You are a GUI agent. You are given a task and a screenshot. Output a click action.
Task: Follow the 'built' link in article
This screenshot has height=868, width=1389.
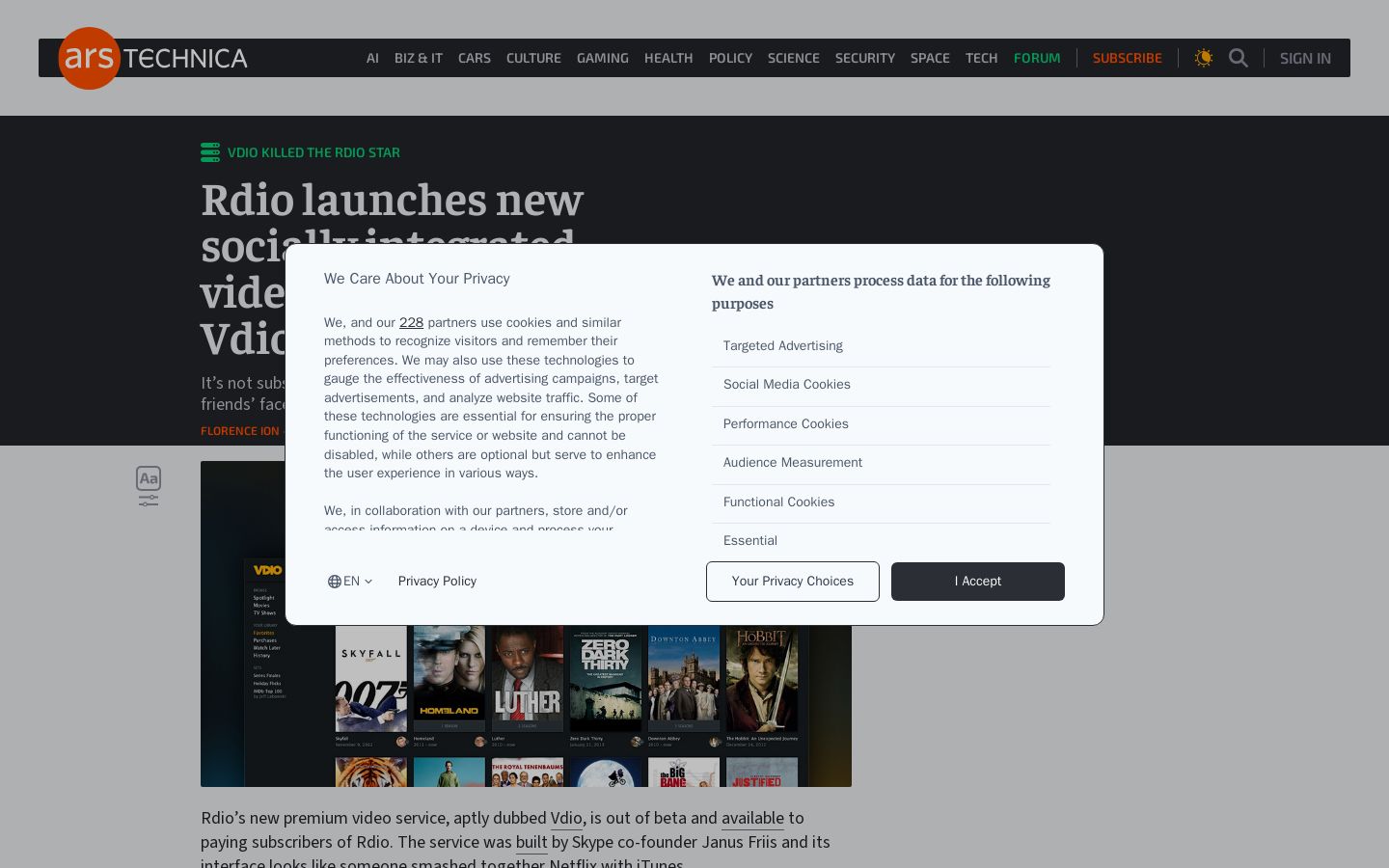coord(531,842)
